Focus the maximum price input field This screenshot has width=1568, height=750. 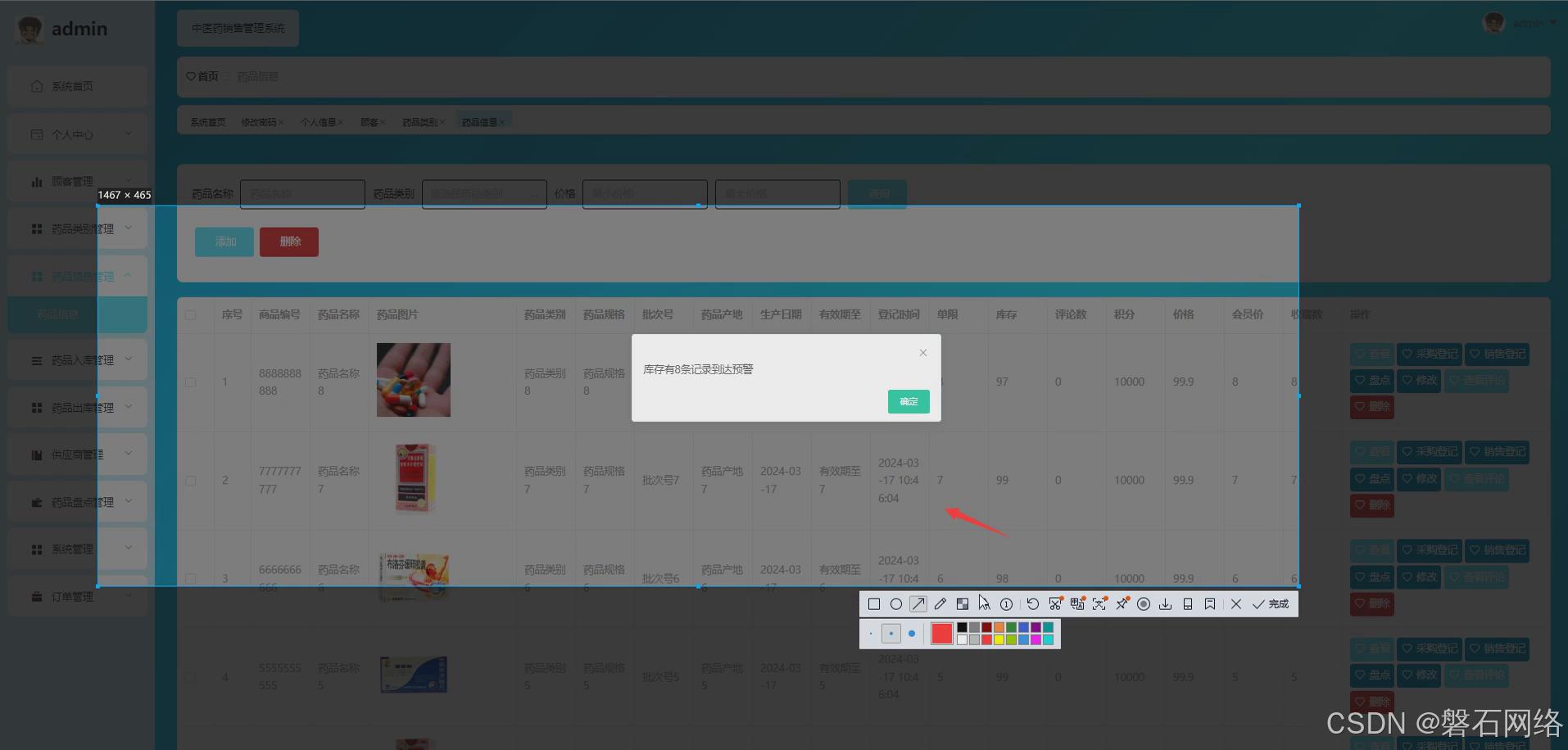click(777, 194)
